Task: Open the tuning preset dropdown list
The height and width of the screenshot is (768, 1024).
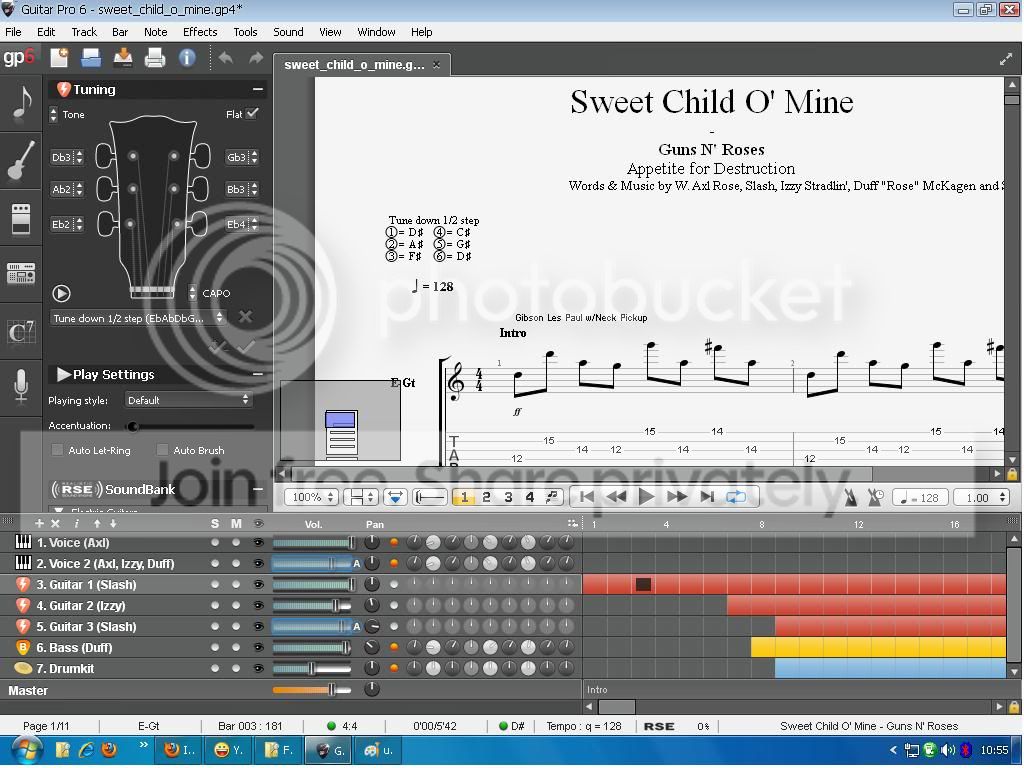Action: click(138, 318)
